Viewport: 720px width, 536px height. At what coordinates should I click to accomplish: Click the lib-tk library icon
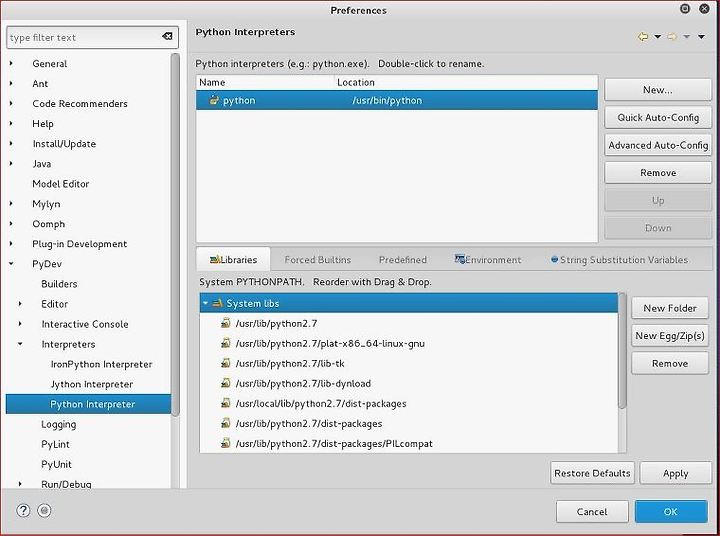tap(225, 363)
